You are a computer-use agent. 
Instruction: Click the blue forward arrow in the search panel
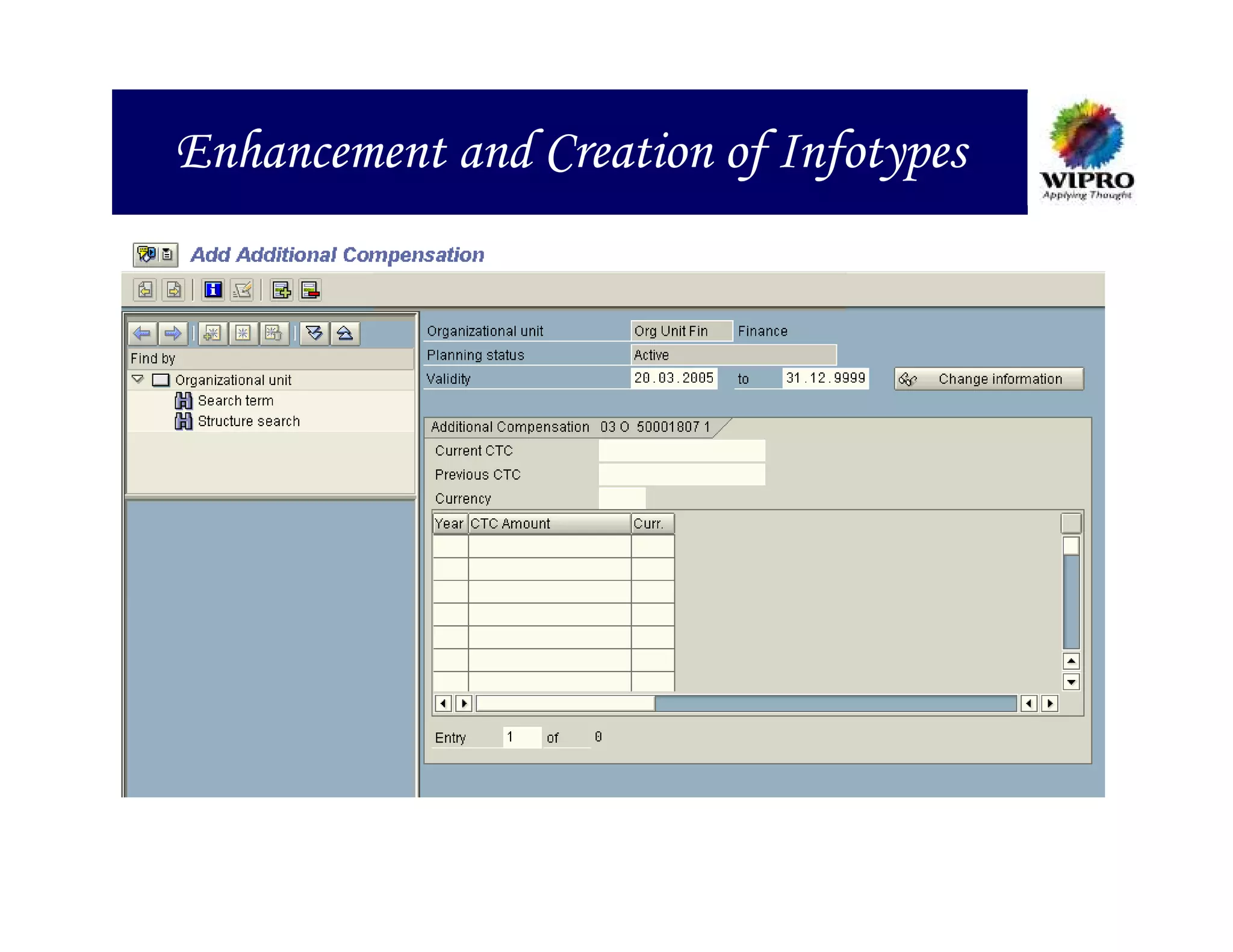(173, 333)
